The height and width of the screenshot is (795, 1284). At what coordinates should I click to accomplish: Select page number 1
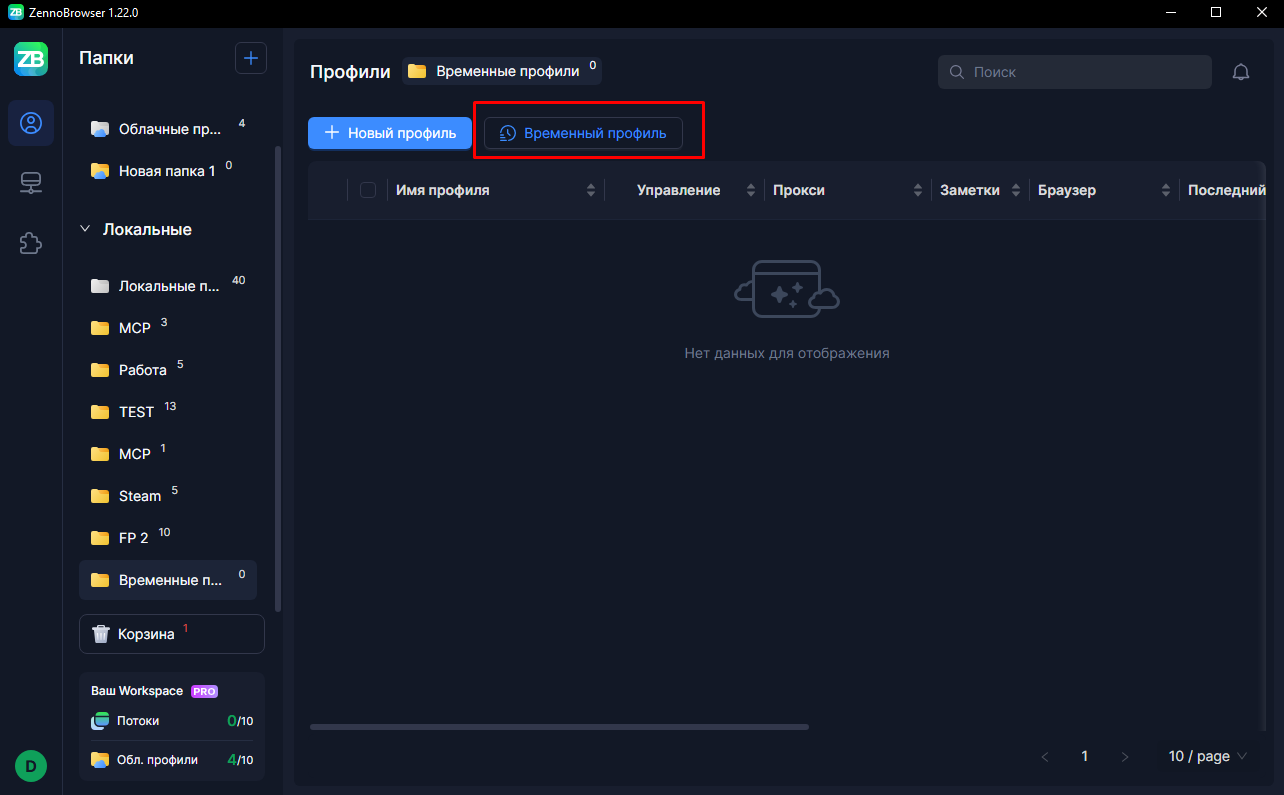1085,757
